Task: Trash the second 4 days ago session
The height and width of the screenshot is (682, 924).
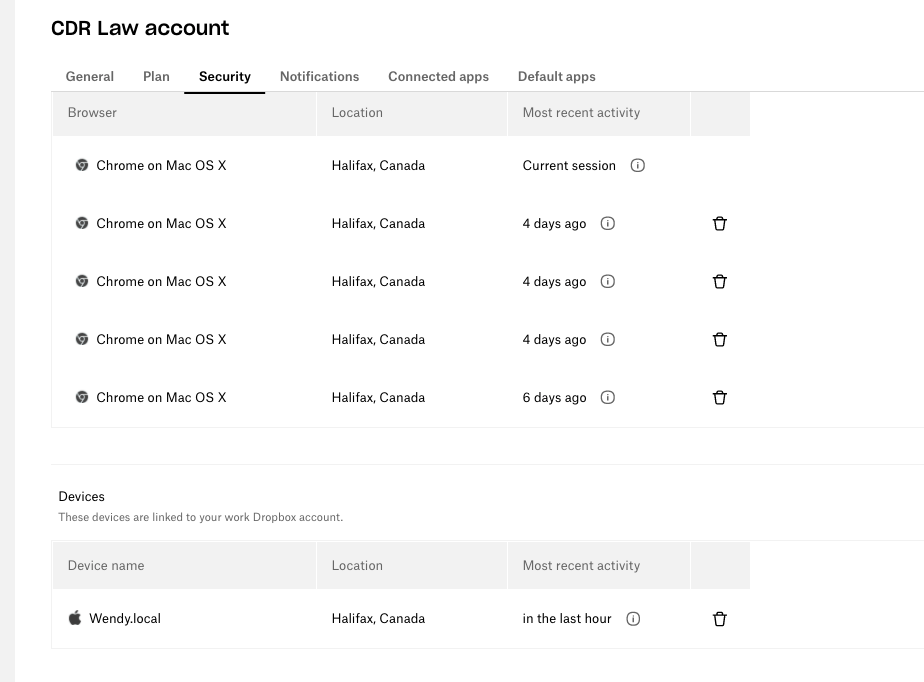Action: point(719,282)
